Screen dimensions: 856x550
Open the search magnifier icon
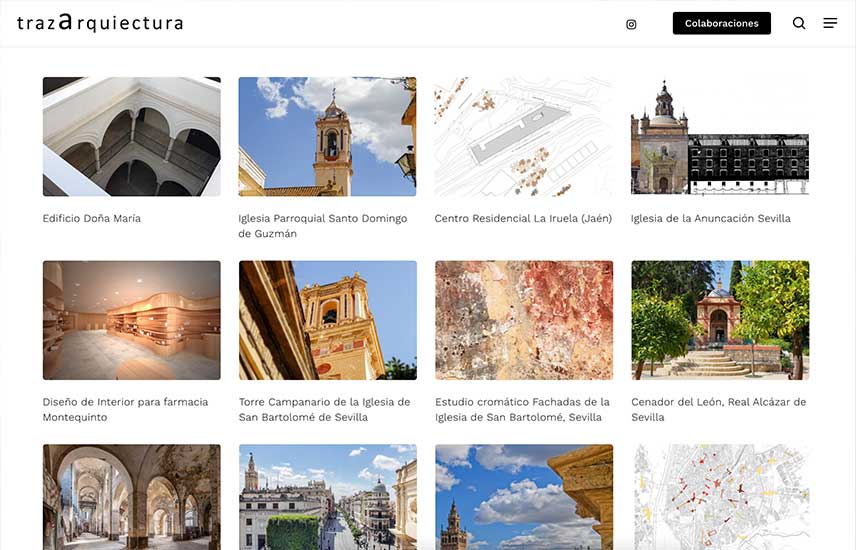point(799,23)
